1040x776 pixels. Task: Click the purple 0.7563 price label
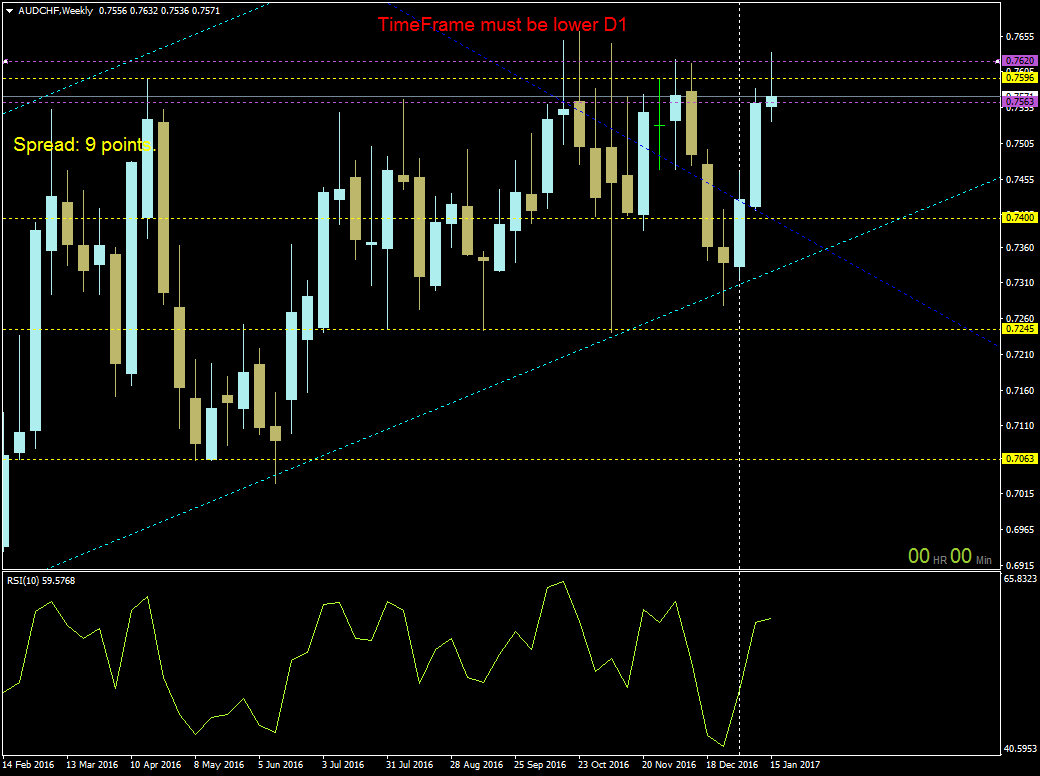1020,102
